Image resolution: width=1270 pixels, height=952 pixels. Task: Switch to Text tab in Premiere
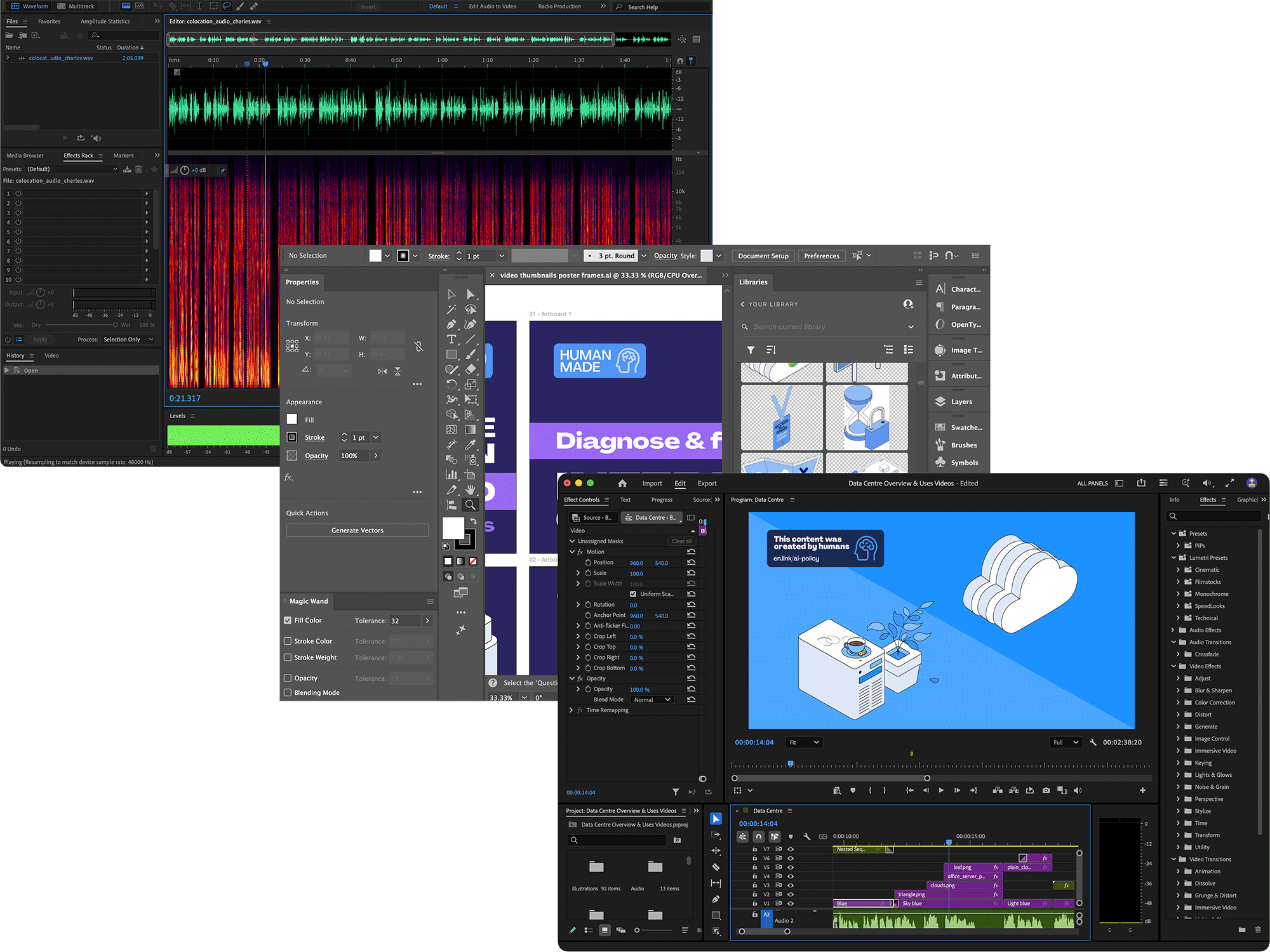click(625, 500)
